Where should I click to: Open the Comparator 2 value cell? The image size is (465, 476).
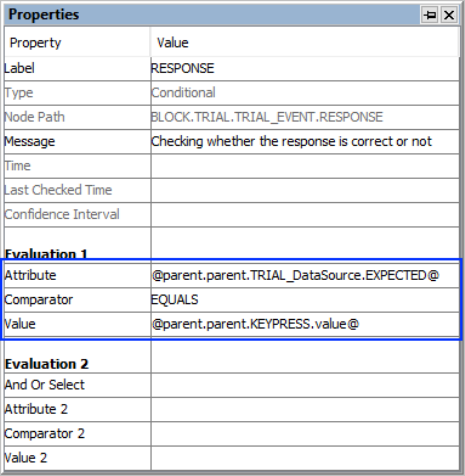pos(305,434)
